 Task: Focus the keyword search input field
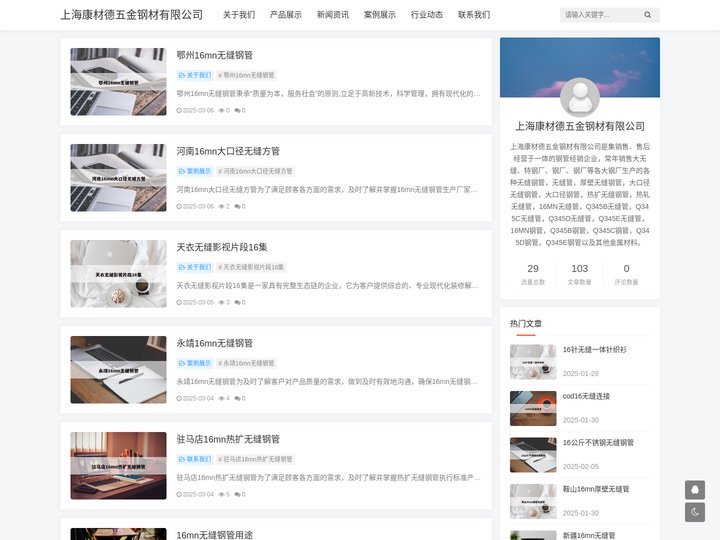(601, 15)
